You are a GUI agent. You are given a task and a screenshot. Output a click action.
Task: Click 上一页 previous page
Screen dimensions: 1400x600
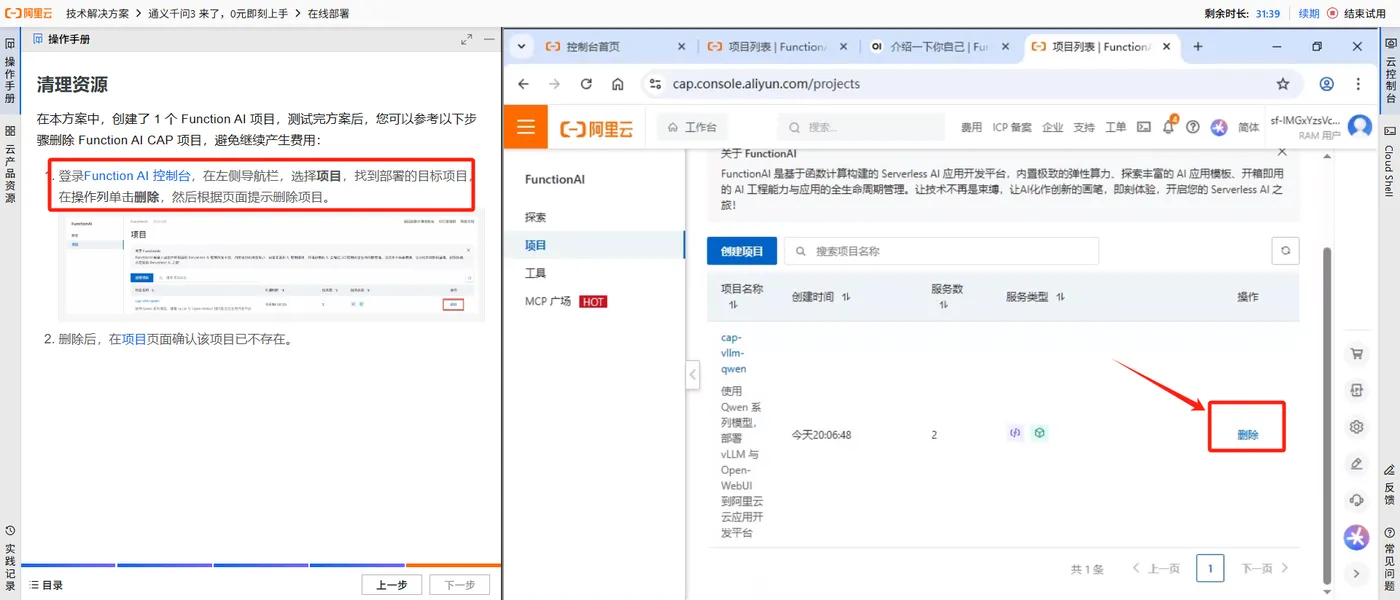coord(1156,568)
